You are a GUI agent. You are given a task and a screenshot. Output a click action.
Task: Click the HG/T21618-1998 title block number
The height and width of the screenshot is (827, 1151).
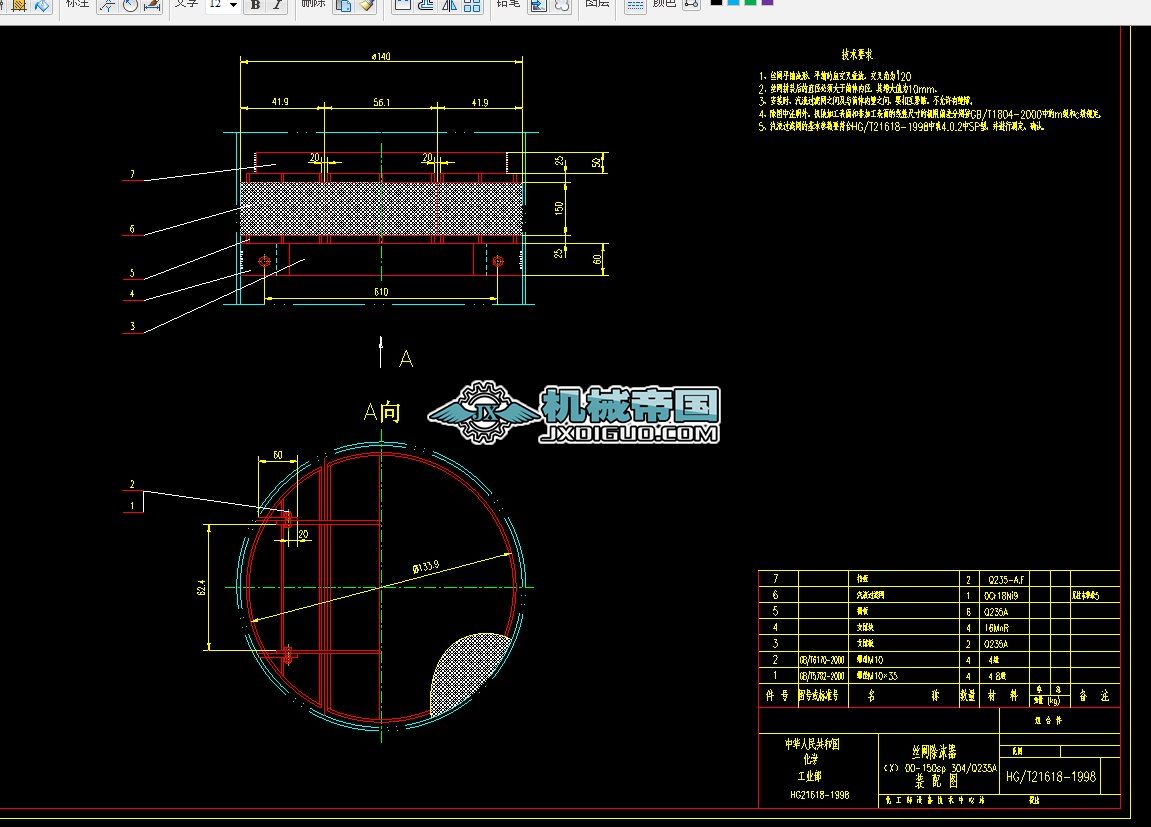click(x=1050, y=776)
